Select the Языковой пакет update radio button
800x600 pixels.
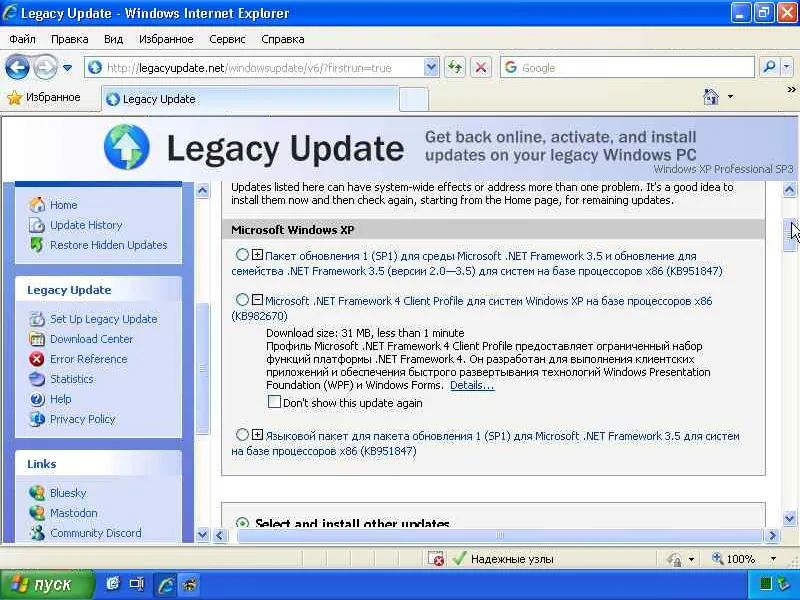click(242, 434)
